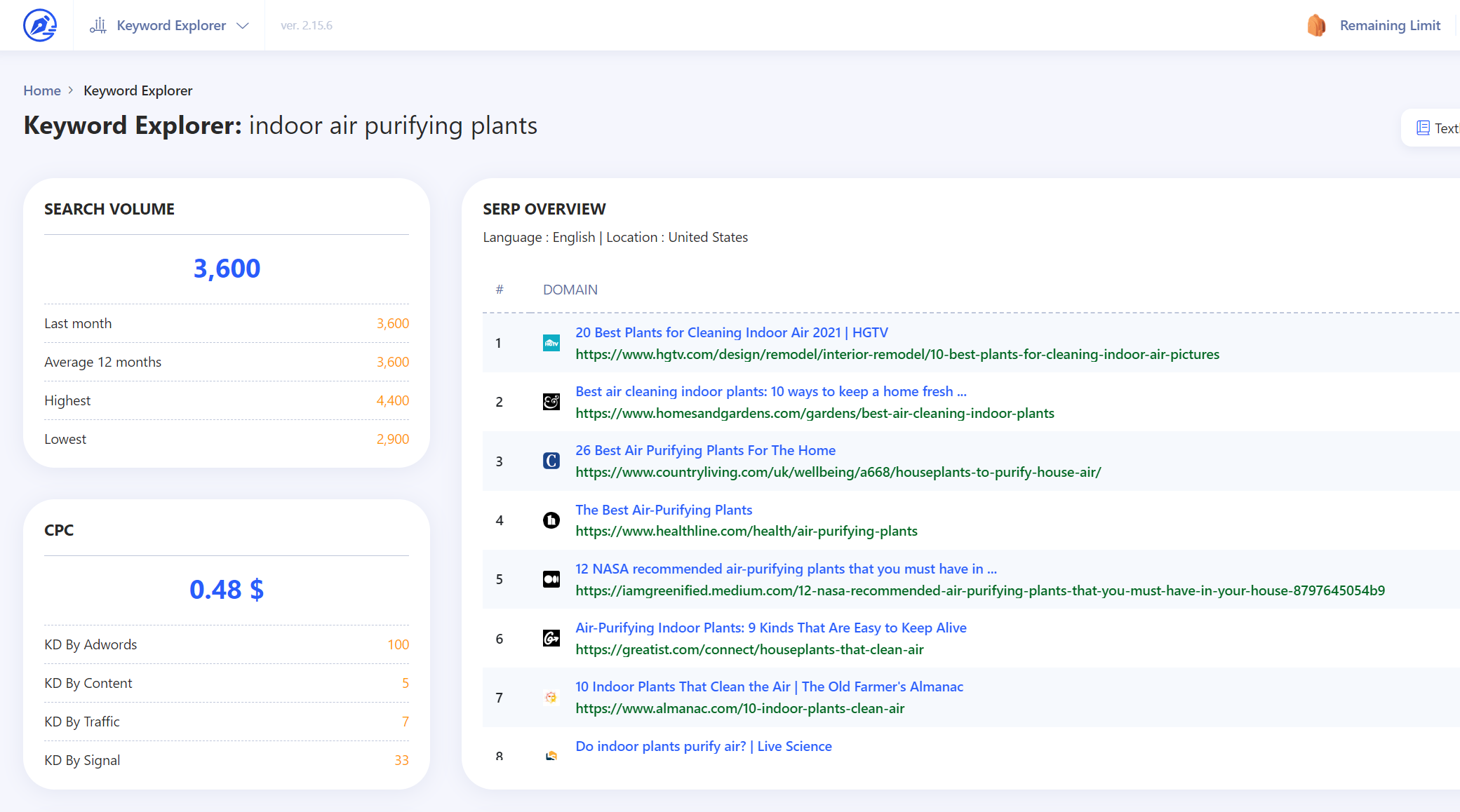Open Live Science indoor plants result
Screen dimensions: 1460x812
[703, 746]
